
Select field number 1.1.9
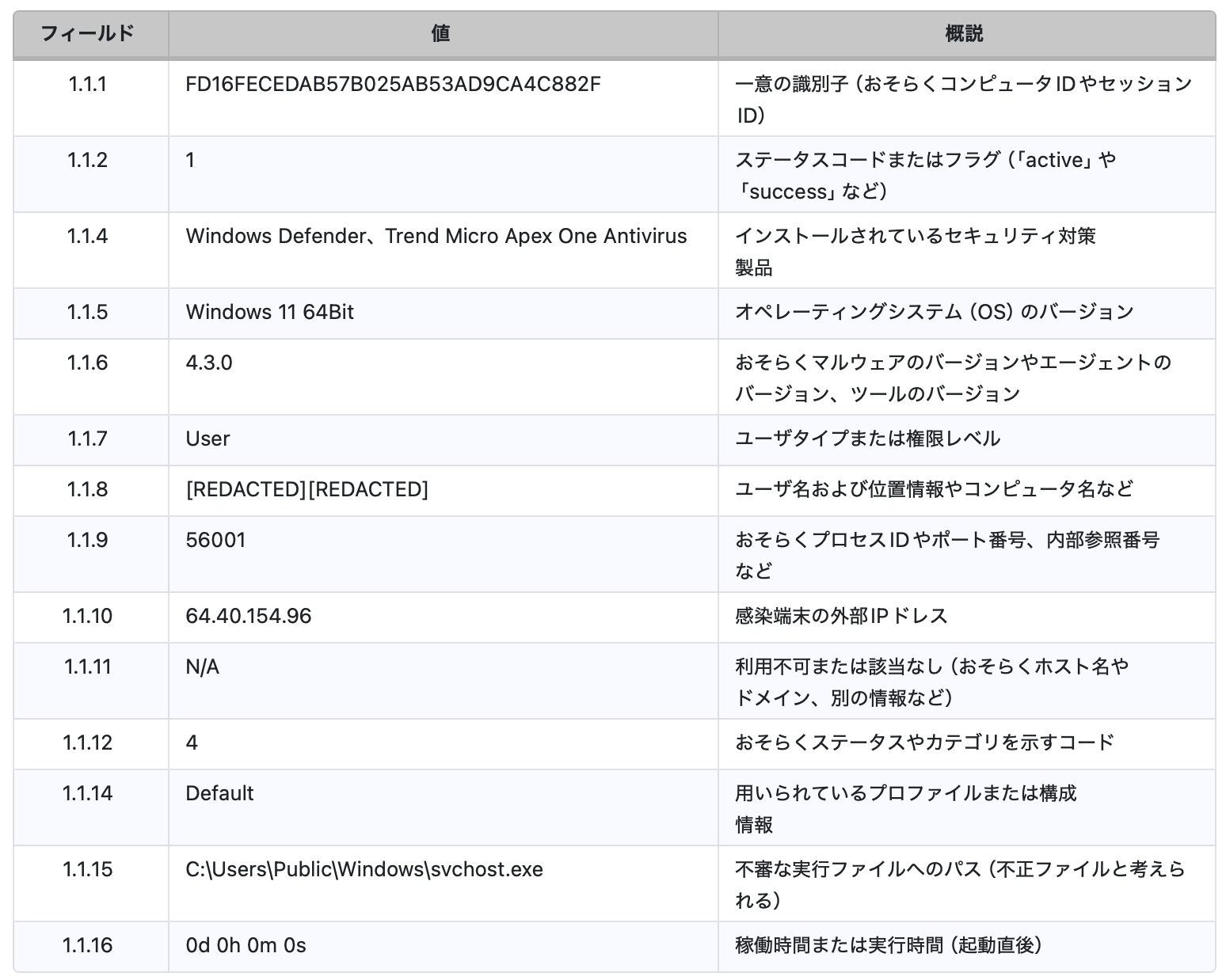pyautogui.click(x=87, y=540)
